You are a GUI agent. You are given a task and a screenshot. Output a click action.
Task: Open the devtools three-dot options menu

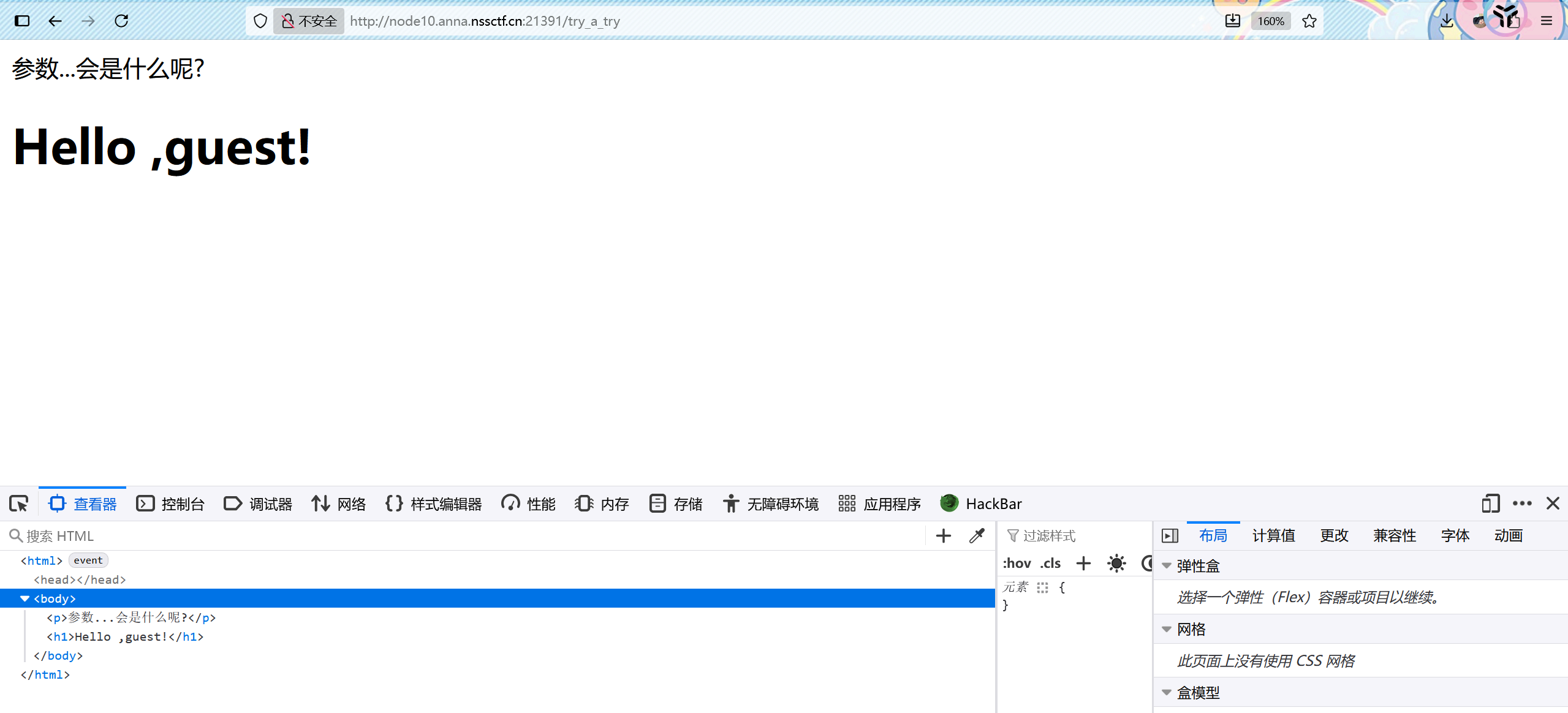click(1522, 504)
